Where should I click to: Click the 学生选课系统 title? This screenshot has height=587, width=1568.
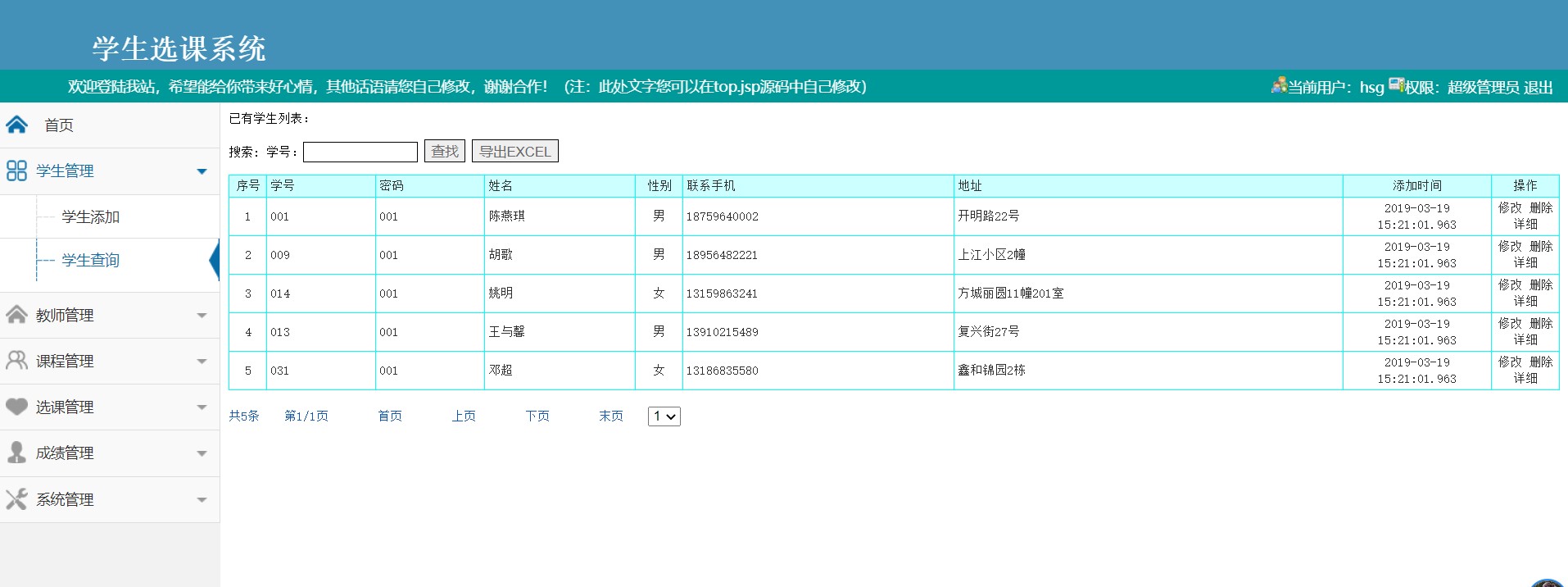[179, 48]
